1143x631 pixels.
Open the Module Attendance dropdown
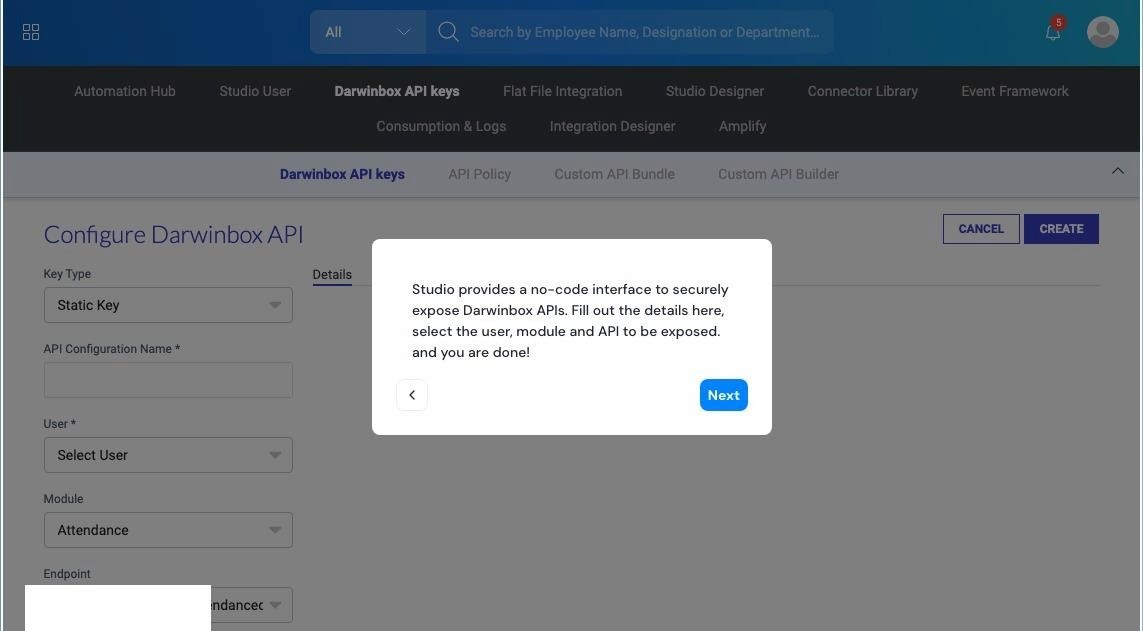[x=168, y=530]
